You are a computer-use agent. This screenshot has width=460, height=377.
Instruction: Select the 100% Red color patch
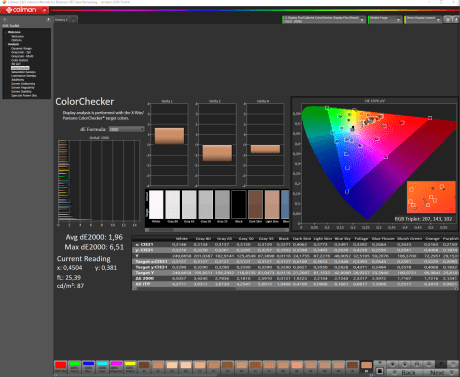[x=61, y=367]
